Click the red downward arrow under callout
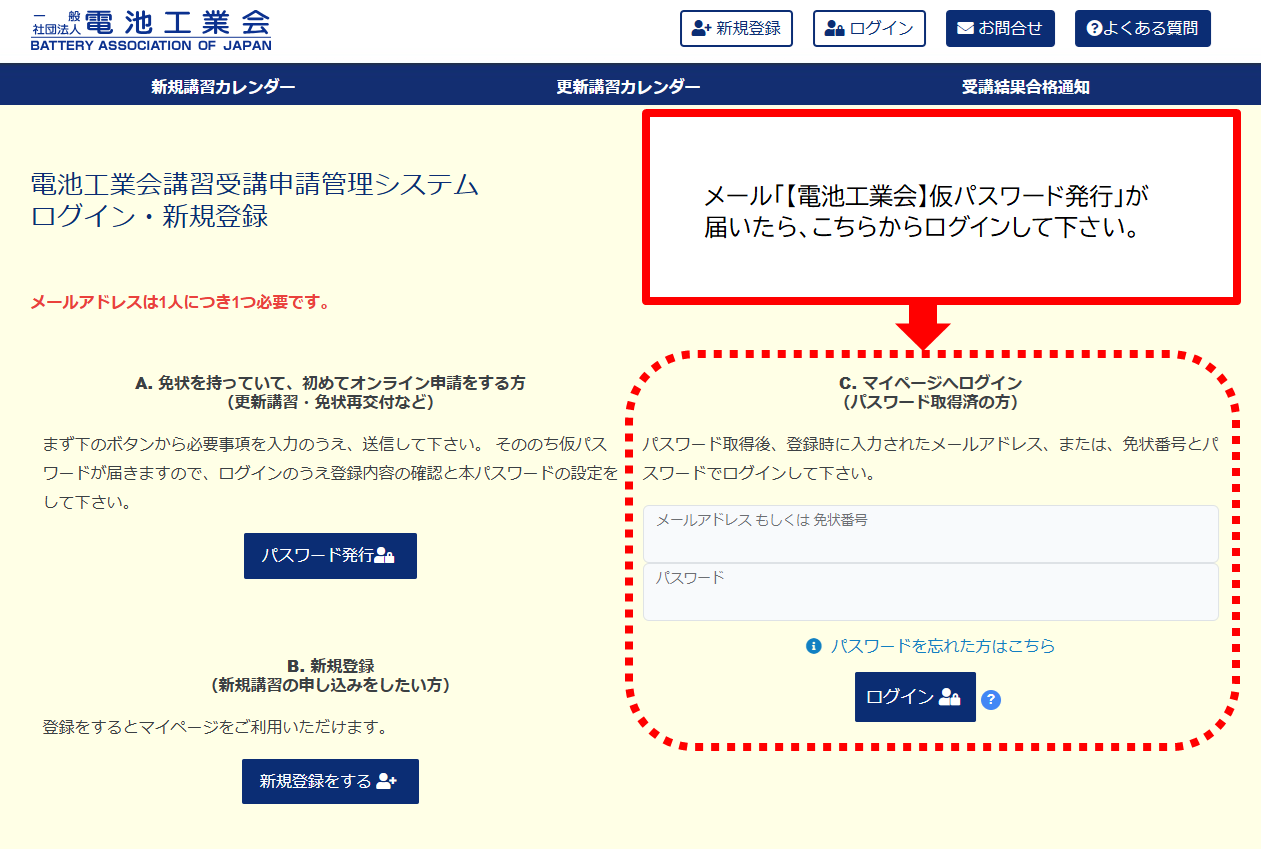 (922, 326)
